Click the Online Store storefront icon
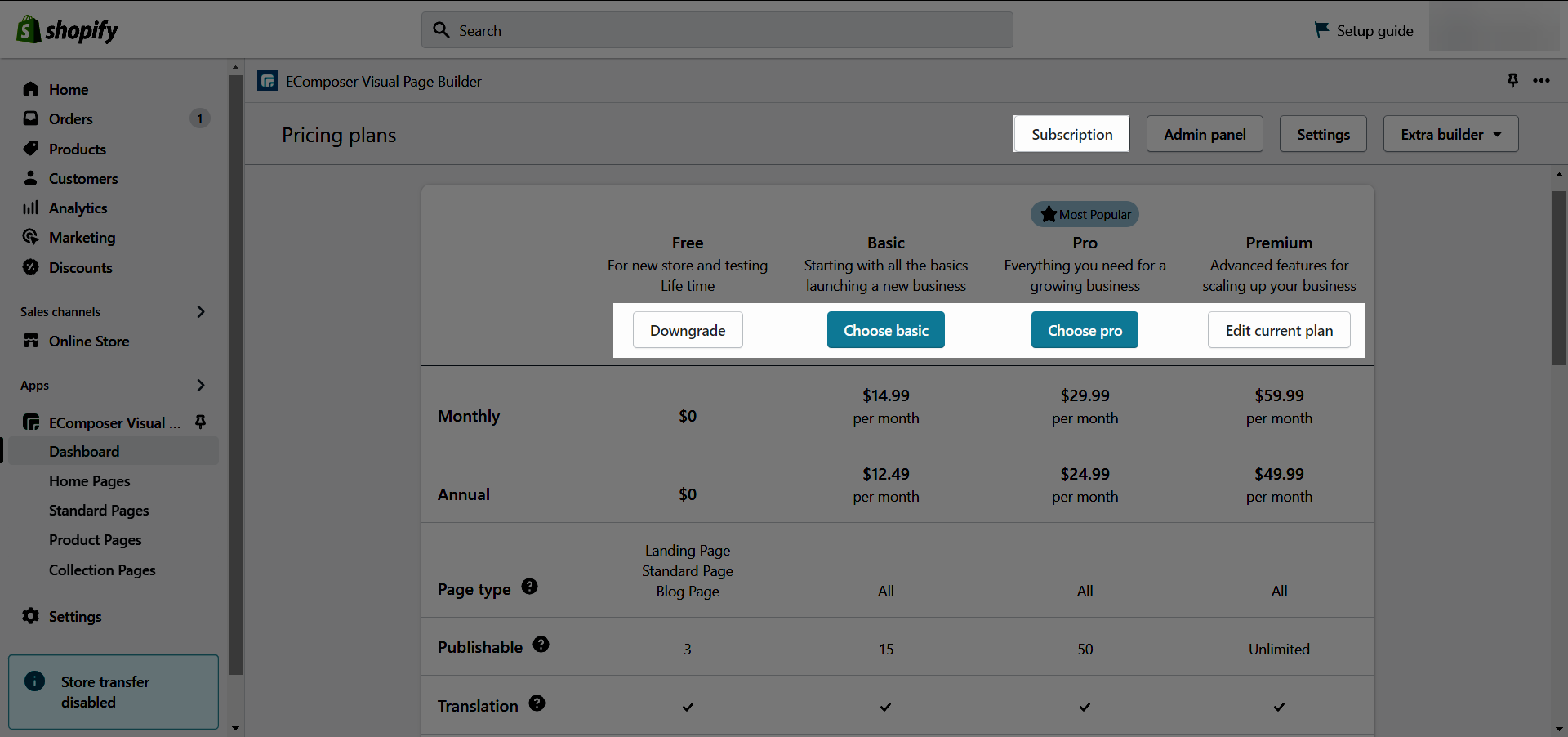 tap(31, 341)
